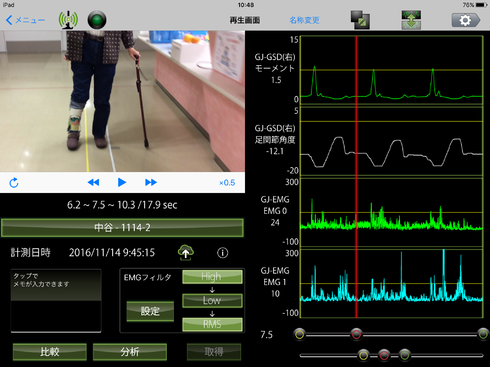
Task: Tap the yellow marker on lower slider
Action: pos(364,355)
